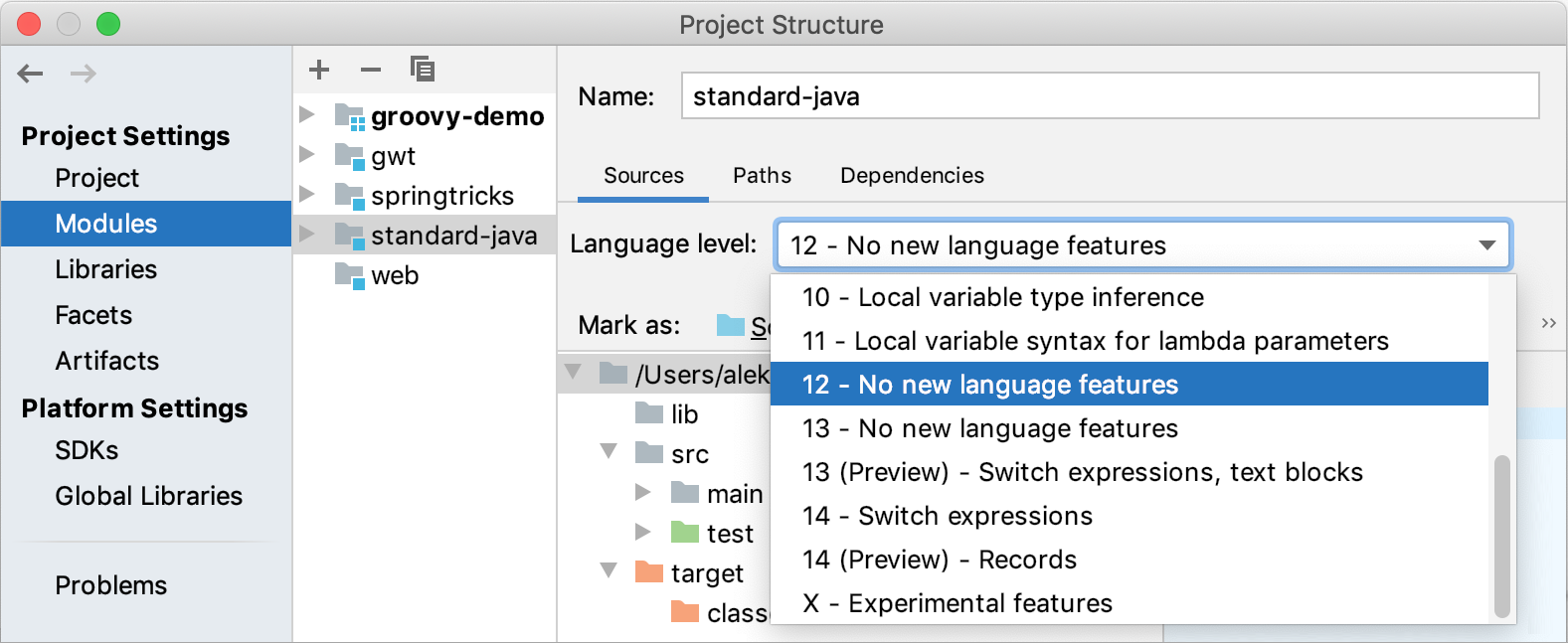Click the back navigation arrow
The width and height of the screenshot is (1568, 643).
[31, 74]
